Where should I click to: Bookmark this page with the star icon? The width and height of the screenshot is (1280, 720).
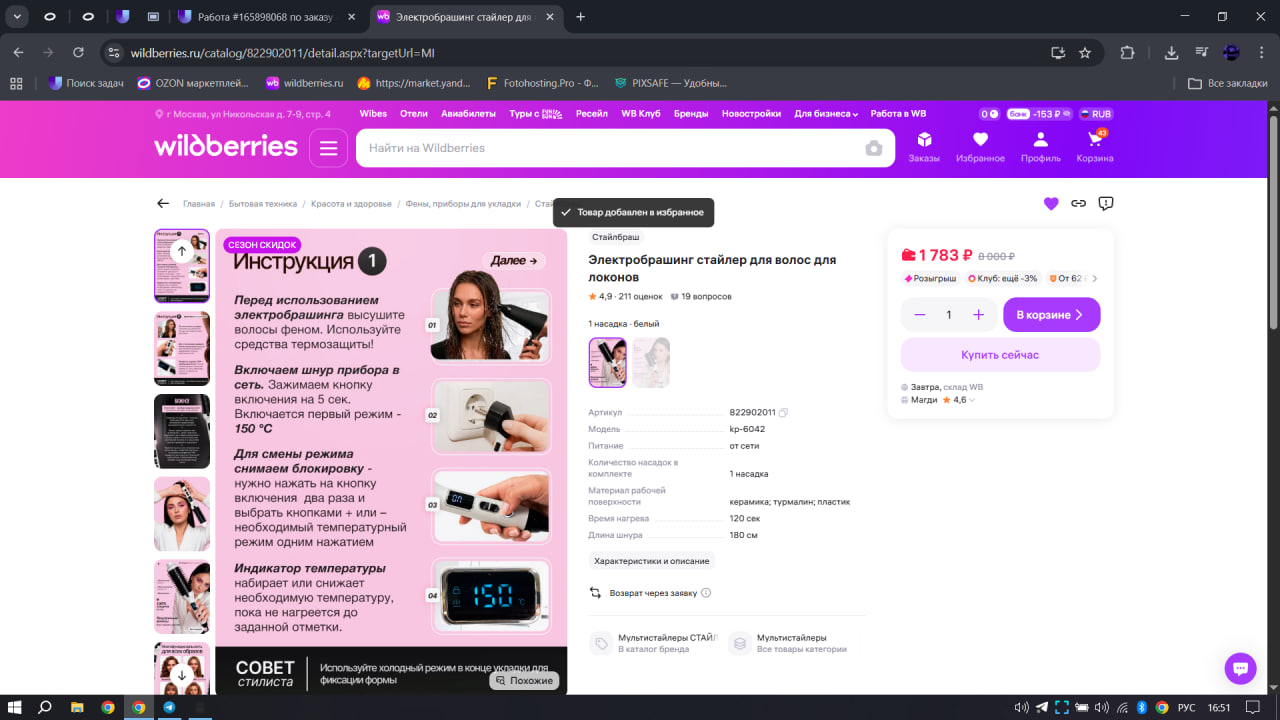(1085, 53)
